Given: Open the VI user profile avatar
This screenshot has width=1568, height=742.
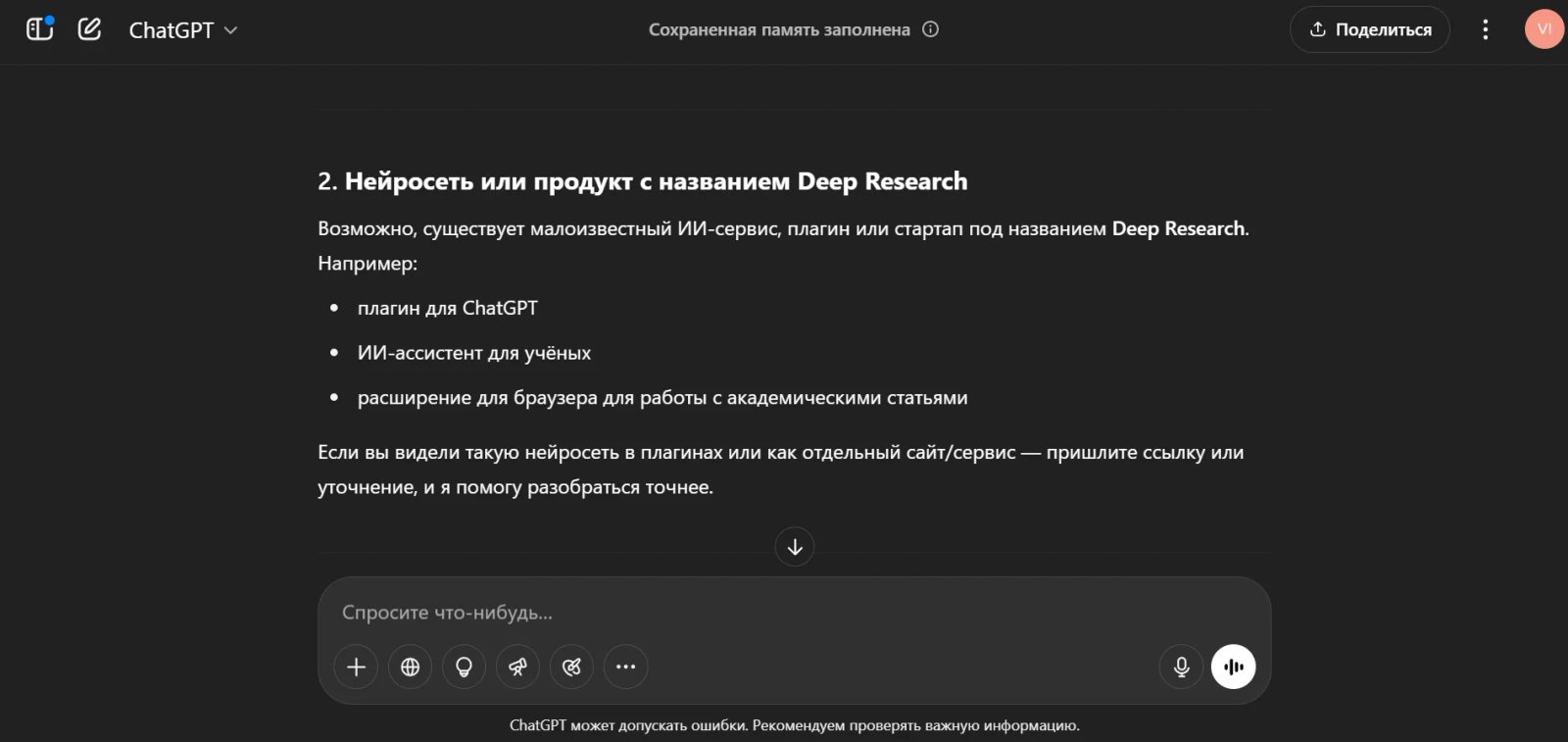Looking at the screenshot, I should [1544, 29].
